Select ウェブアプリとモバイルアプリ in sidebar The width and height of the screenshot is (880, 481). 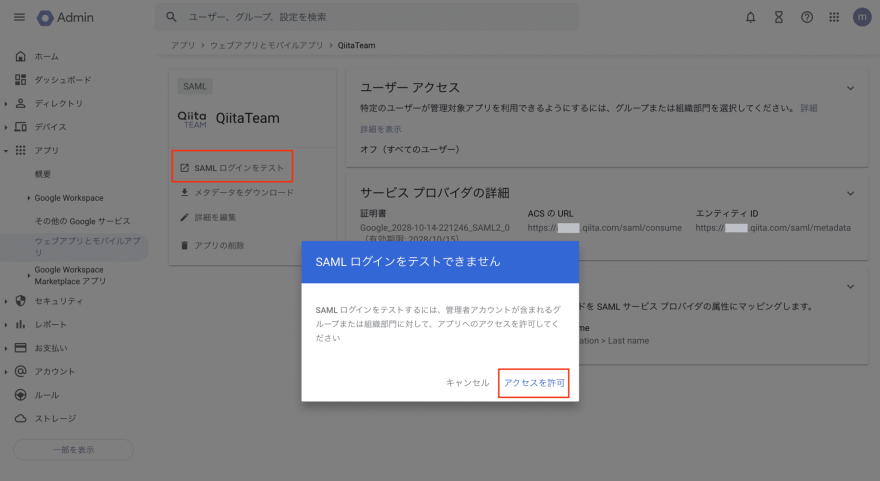point(74,247)
